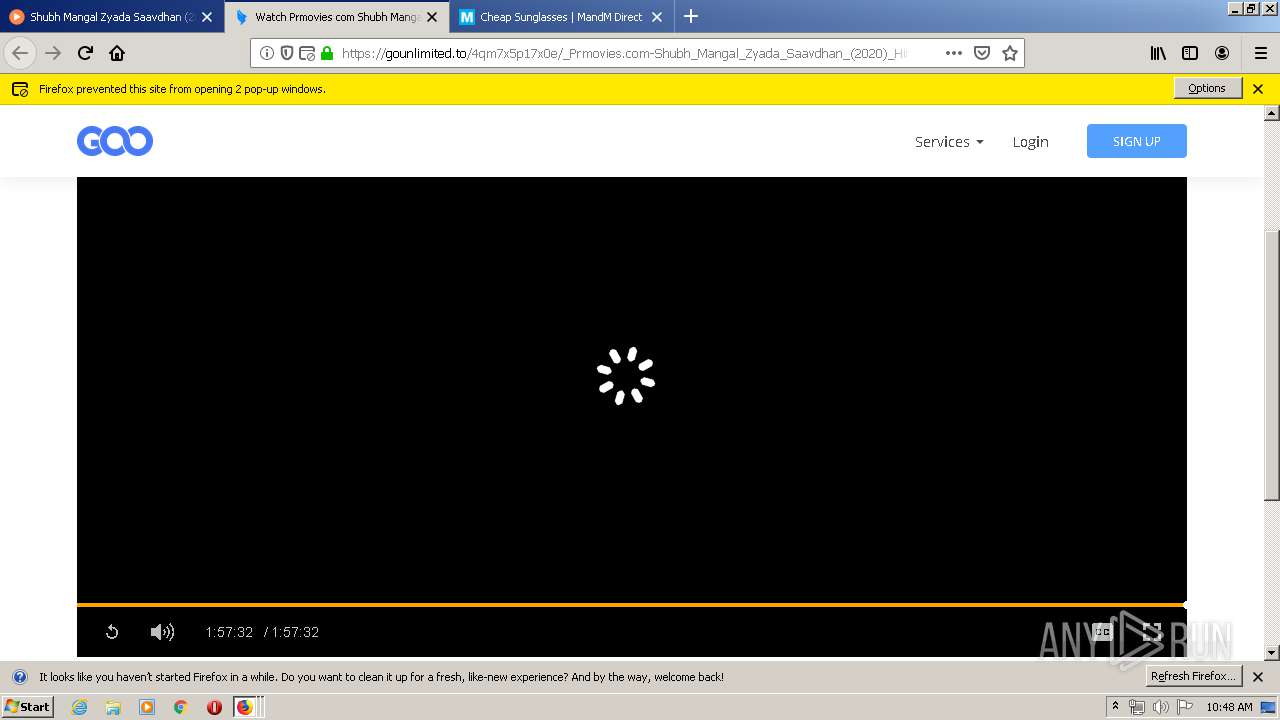This screenshot has width=1280, height=720.
Task: Open tracking protection shield icon
Action: point(287,53)
